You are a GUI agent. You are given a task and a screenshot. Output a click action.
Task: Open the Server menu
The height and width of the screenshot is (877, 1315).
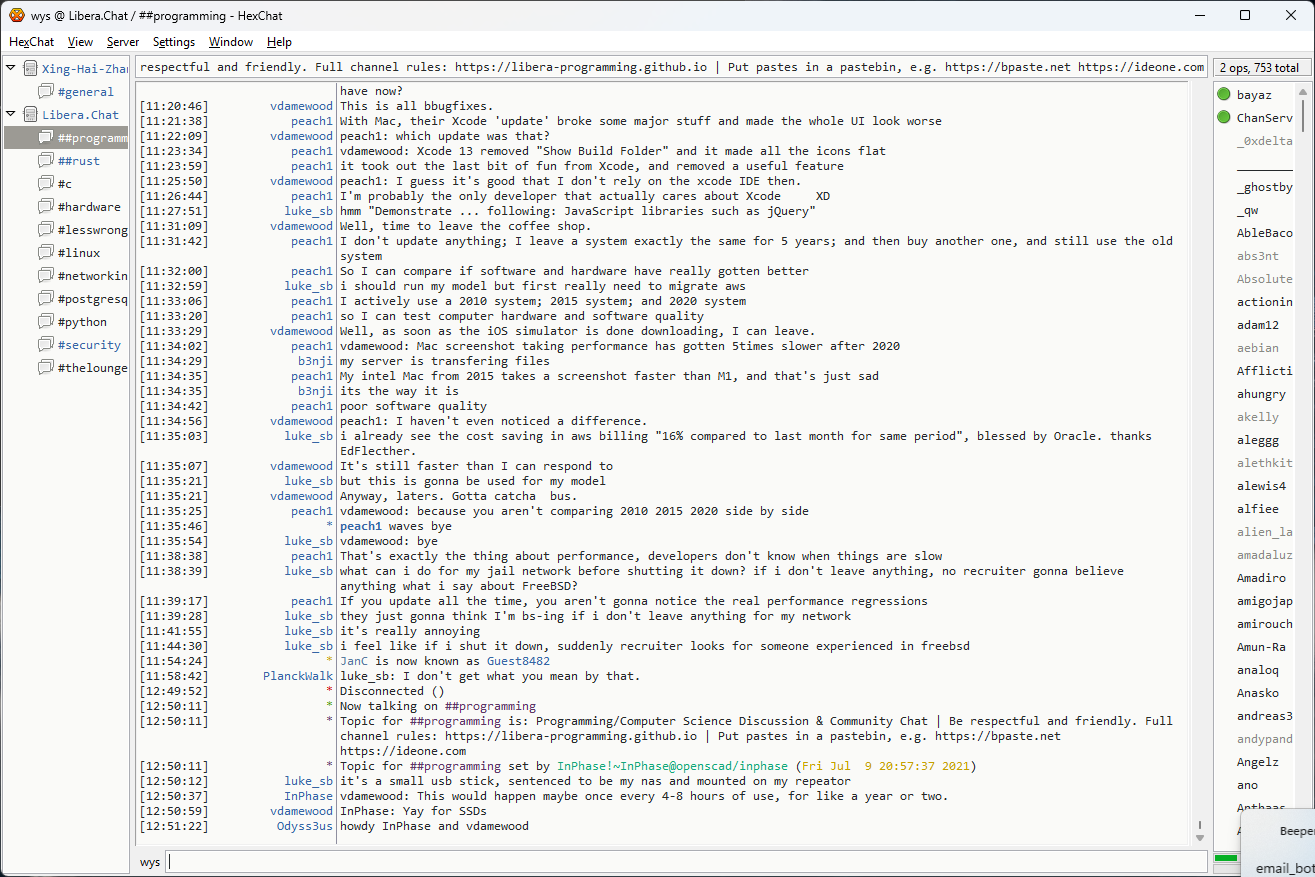tap(123, 42)
